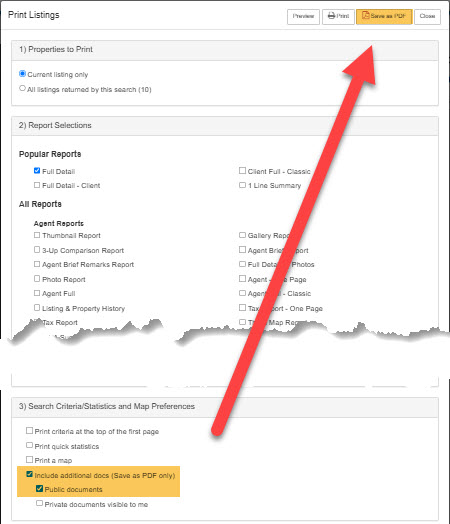
Task: Select All listings returned by this search
Action: 22,89
